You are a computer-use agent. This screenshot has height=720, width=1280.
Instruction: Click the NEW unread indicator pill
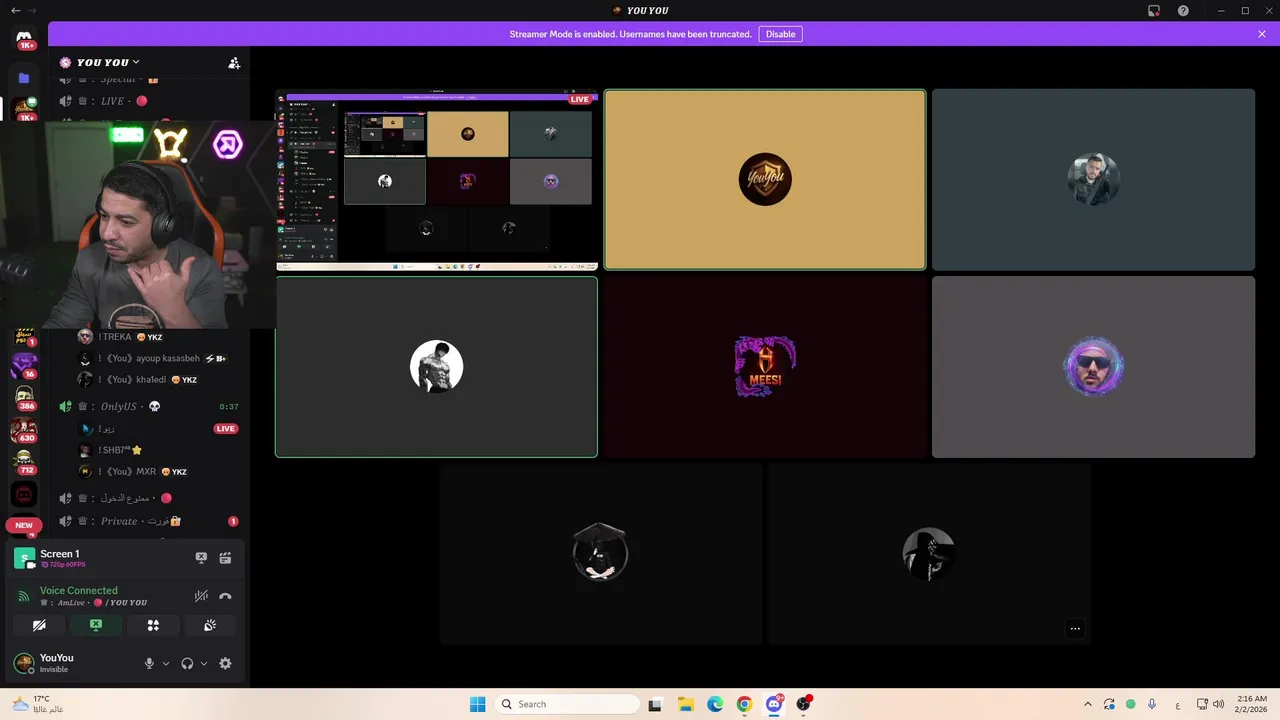click(x=24, y=525)
